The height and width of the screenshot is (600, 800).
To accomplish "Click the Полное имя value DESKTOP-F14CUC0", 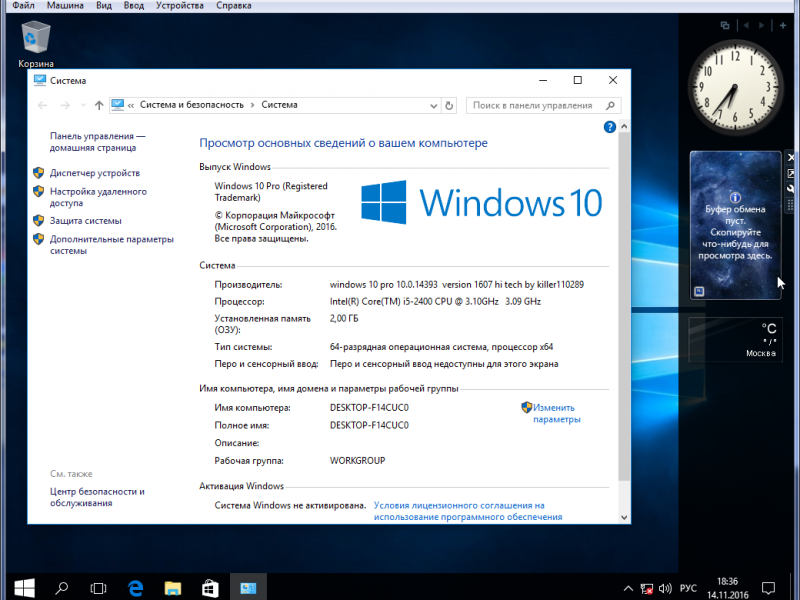I will [x=369, y=425].
